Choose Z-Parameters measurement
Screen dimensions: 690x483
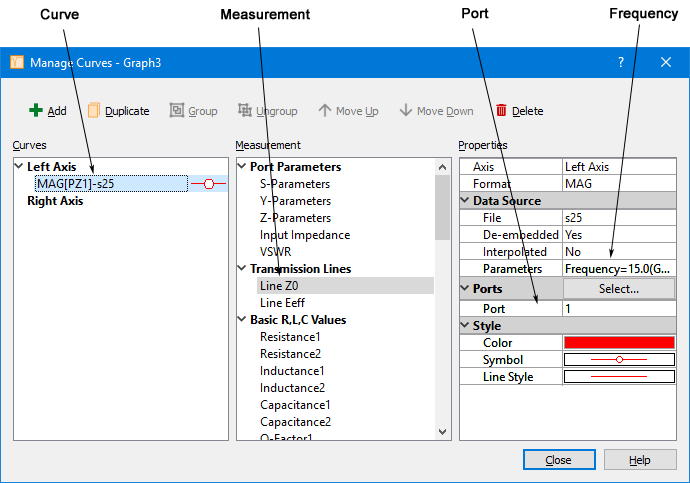[x=295, y=218]
